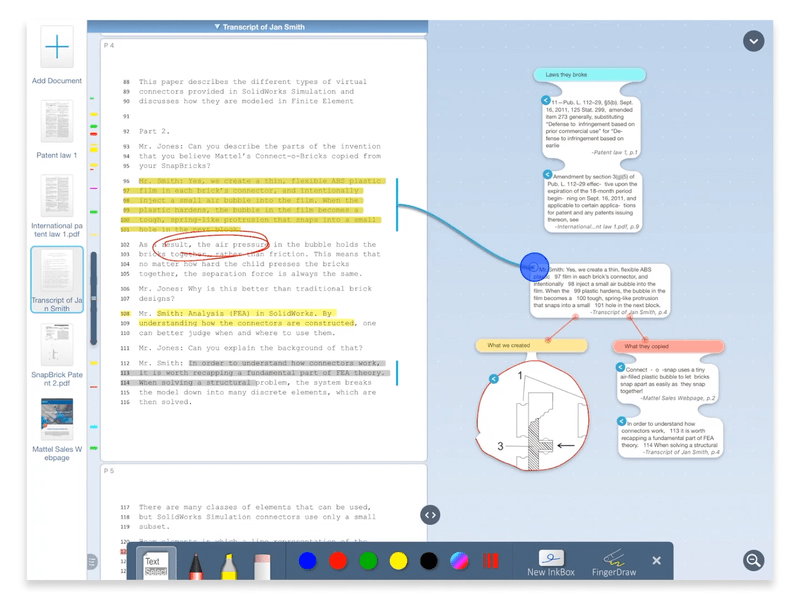
Task: Pick the eraser tool
Action: [x=262, y=566]
